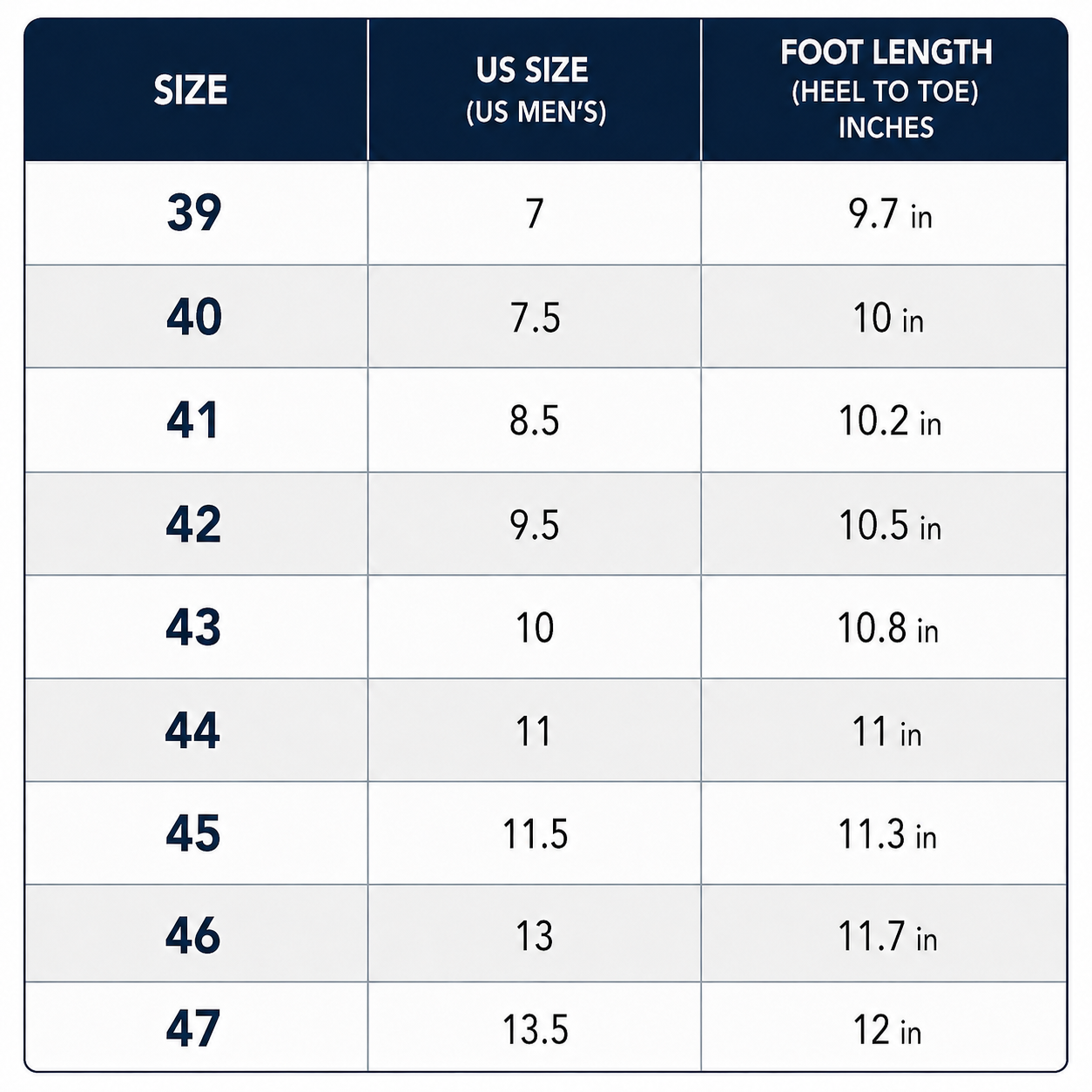This screenshot has height=1092, width=1092.
Task: Select size 42 cell
Action: tap(193, 524)
